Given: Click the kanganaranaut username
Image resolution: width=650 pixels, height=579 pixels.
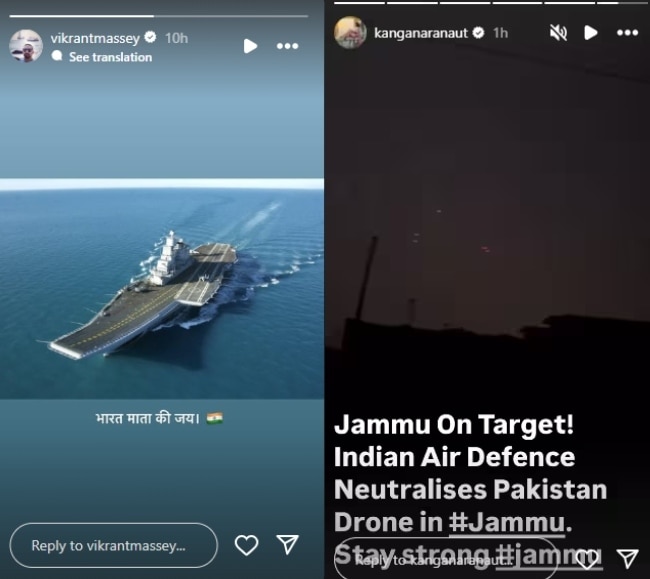Looking at the screenshot, I should click(x=421, y=33).
